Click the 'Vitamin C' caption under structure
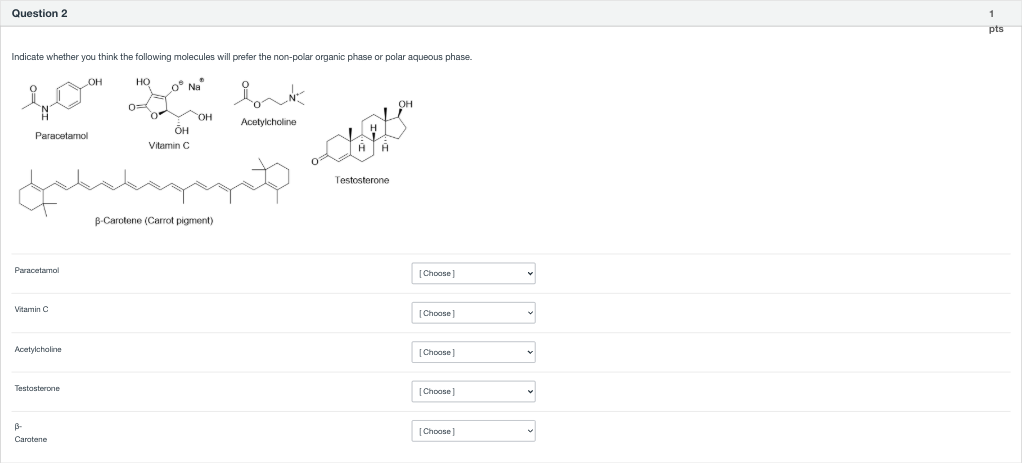The height and width of the screenshot is (463, 1022). (169, 145)
